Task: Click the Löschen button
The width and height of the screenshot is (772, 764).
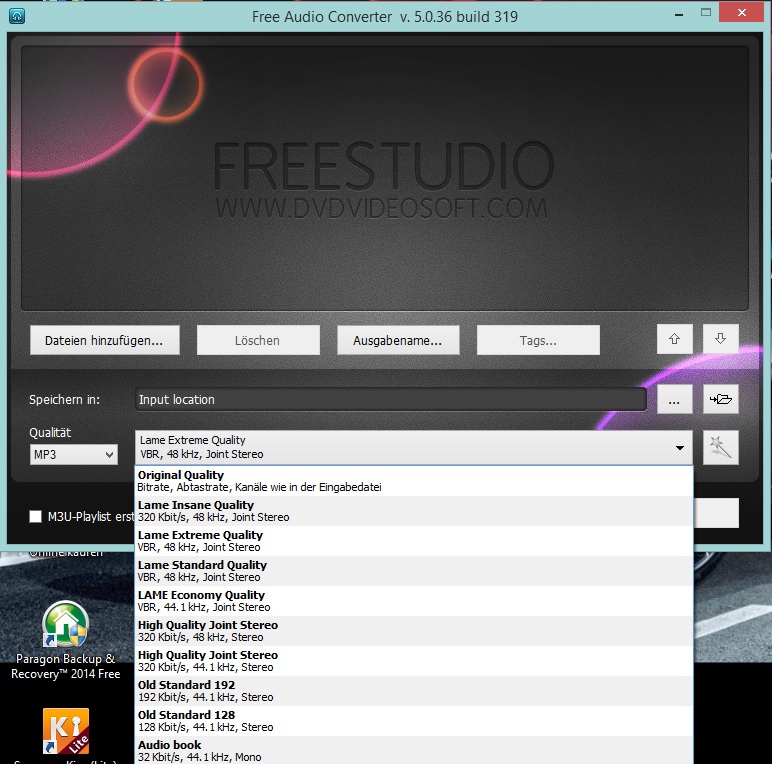Action: click(258, 340)
